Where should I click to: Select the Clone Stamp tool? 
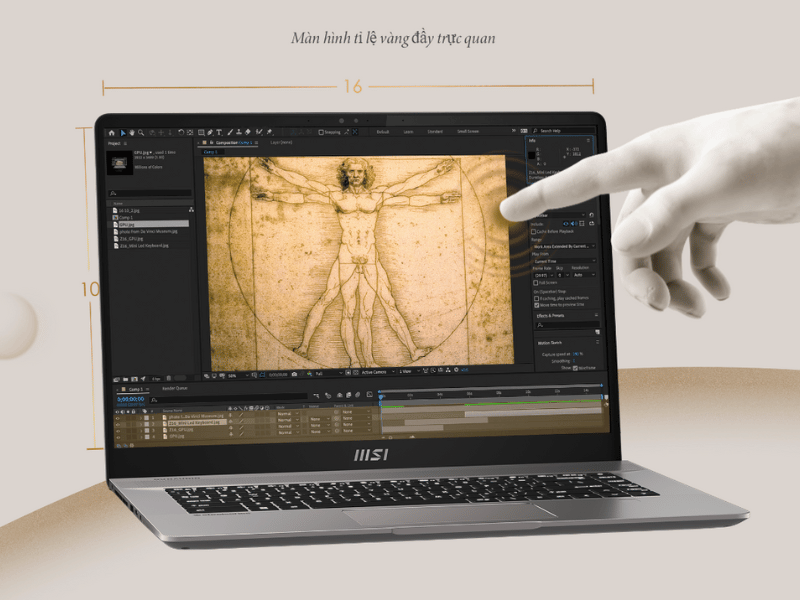click(239, 132)
